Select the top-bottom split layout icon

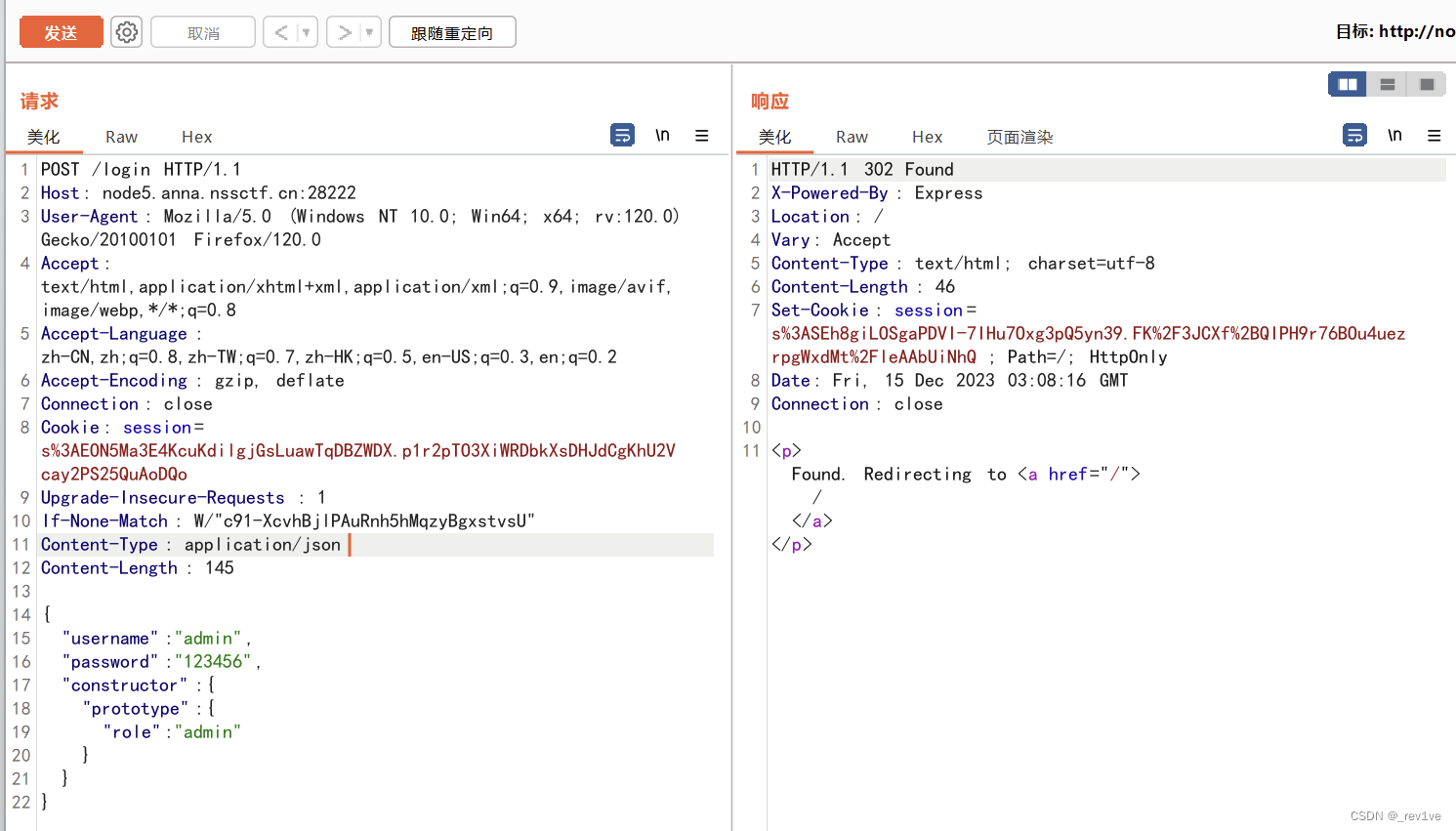pyautogui.click(x=1387, y=84)
